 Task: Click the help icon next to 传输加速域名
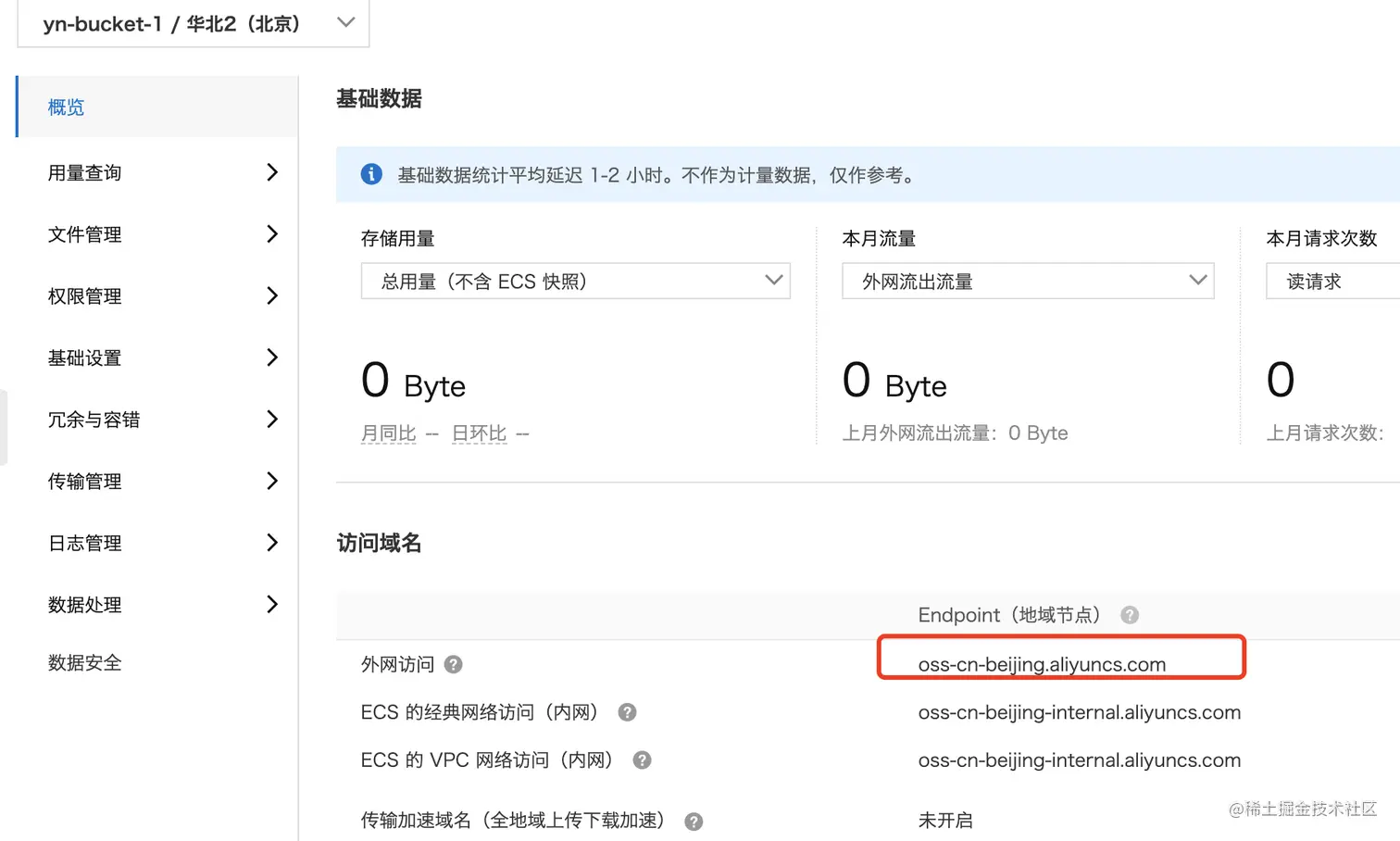click(694, 822)
